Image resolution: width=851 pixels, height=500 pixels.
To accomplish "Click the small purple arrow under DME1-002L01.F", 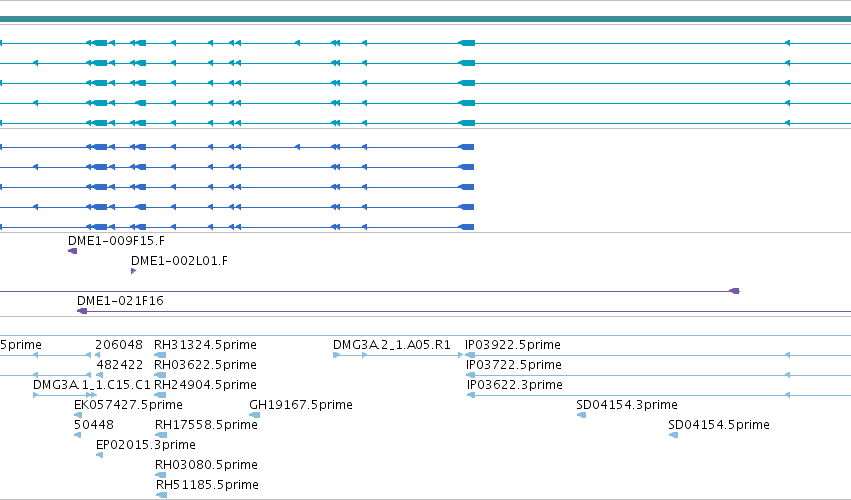I will tap(134, 271).
